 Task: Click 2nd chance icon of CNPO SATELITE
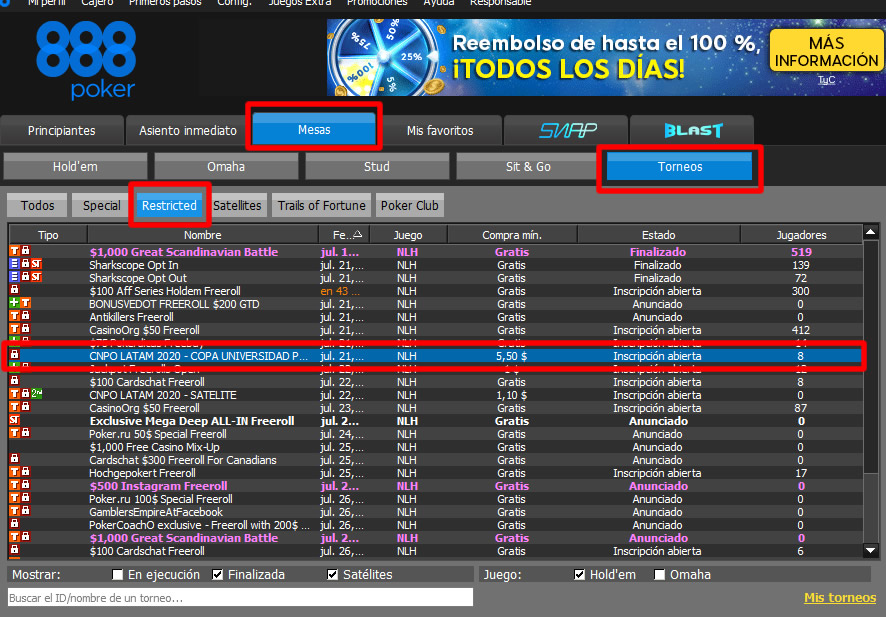[37, 394]
